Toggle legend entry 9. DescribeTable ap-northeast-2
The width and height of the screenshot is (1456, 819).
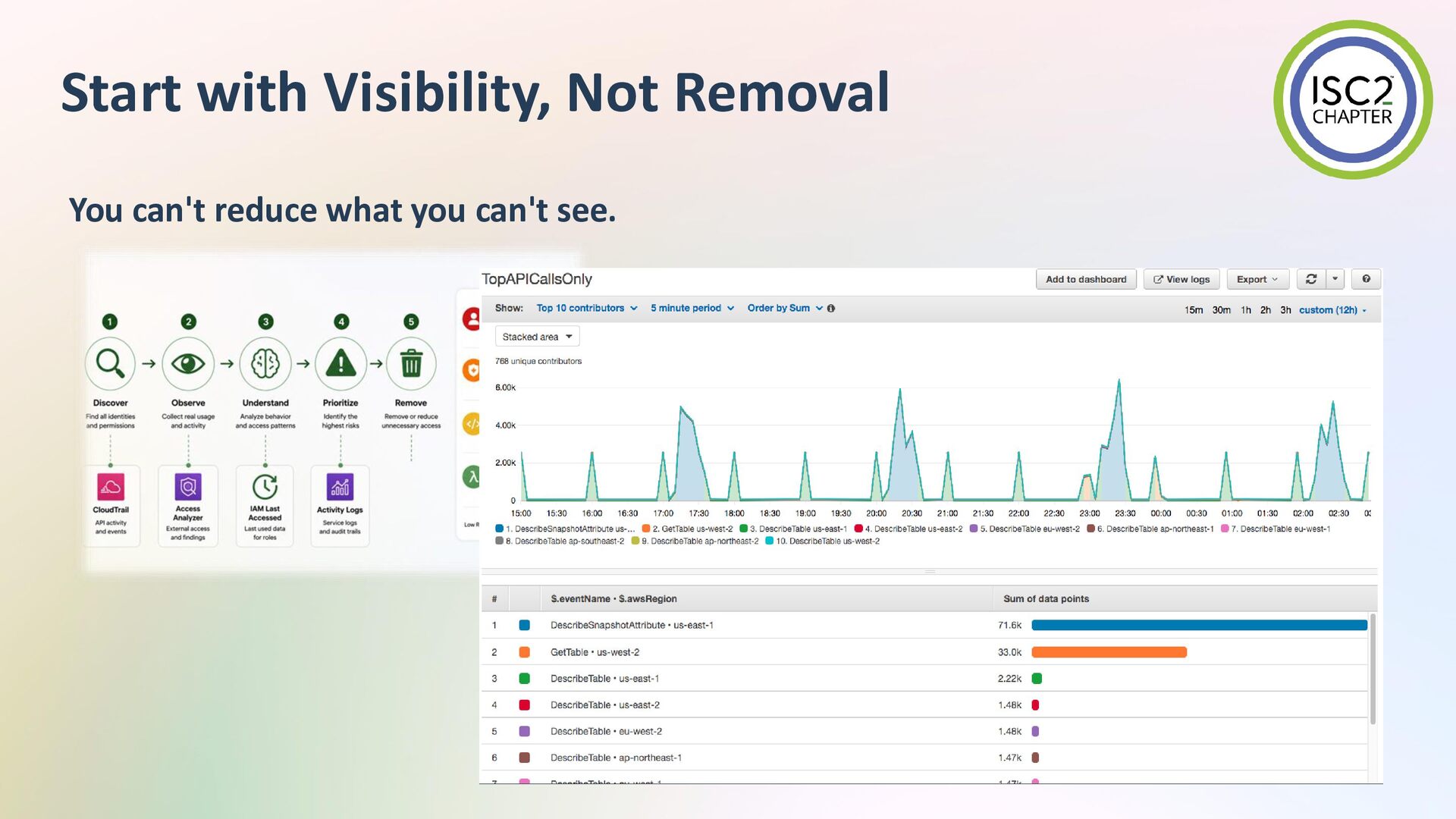(x=695, y=541)
